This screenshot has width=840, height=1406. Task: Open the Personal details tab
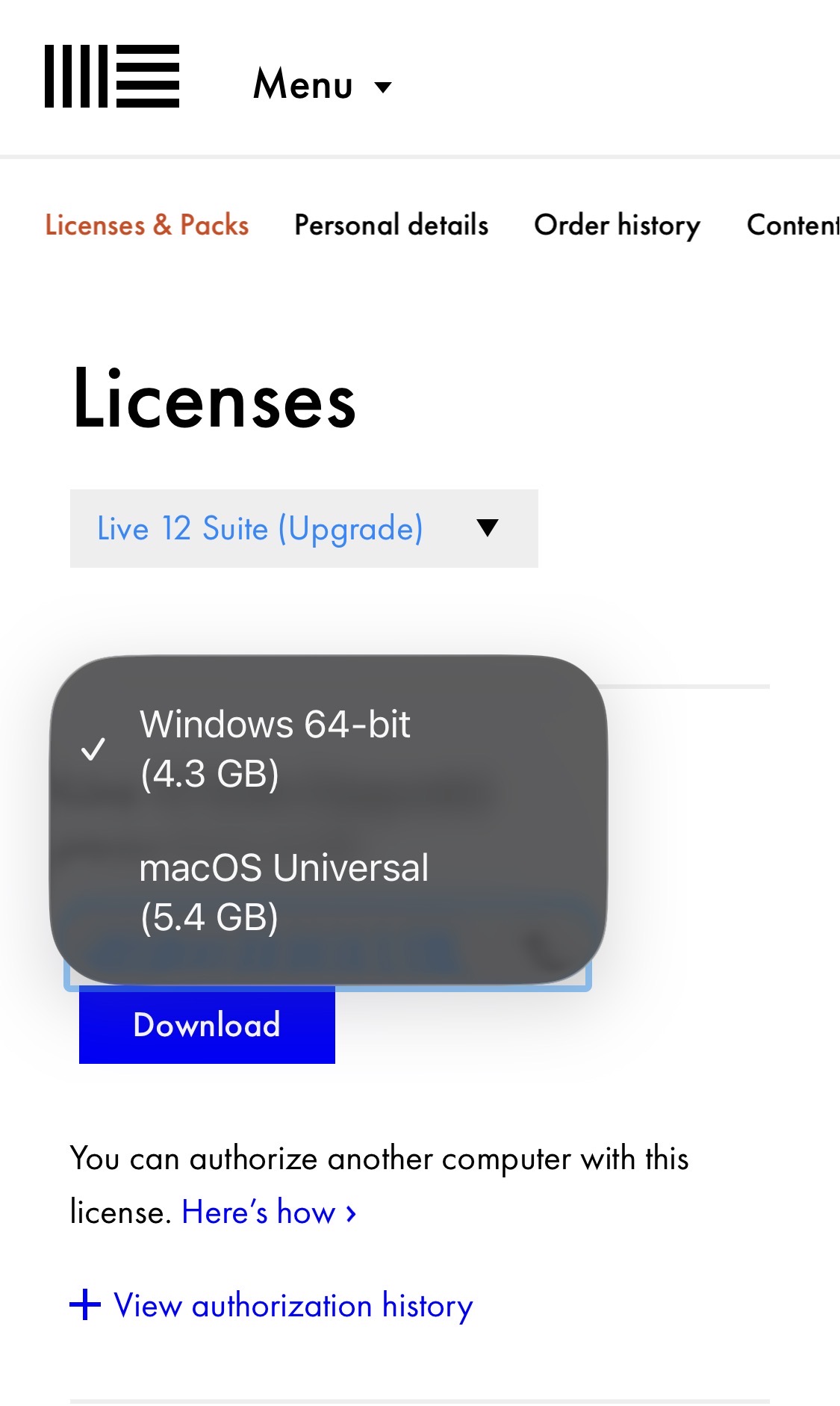tap(391, 225)
